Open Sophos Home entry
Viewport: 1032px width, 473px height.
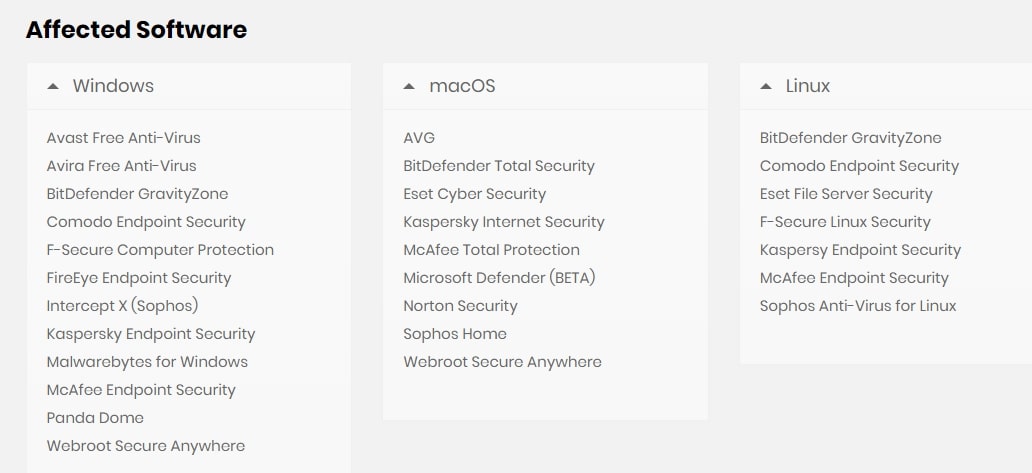click(455, 334)
